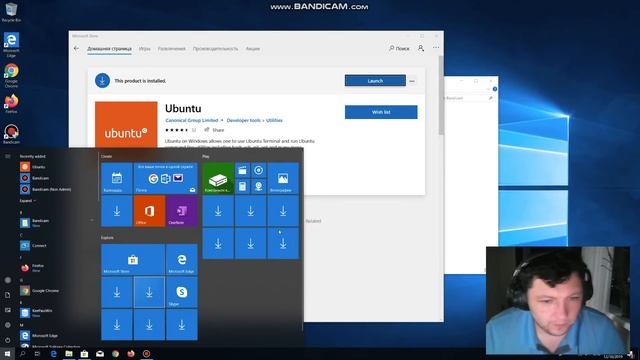Open the Домашняя страница tab
This screenshot has width=640, height=360.
[109, 49]
